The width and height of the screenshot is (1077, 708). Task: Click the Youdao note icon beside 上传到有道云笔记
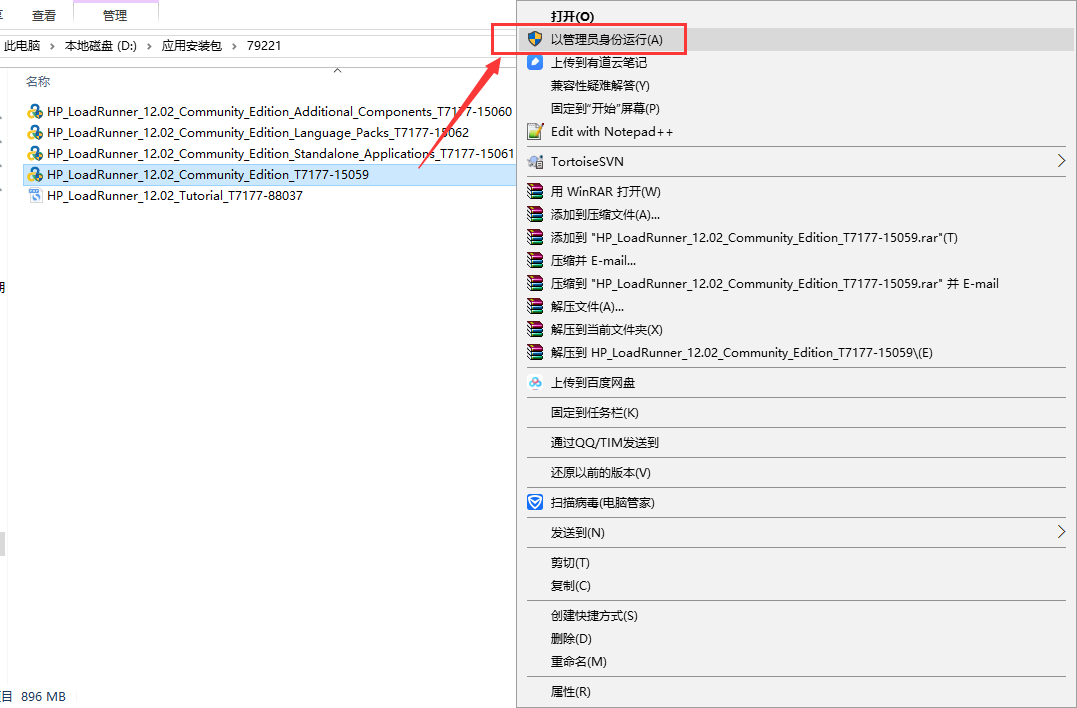pyautogui.click(x=535, y=62)
